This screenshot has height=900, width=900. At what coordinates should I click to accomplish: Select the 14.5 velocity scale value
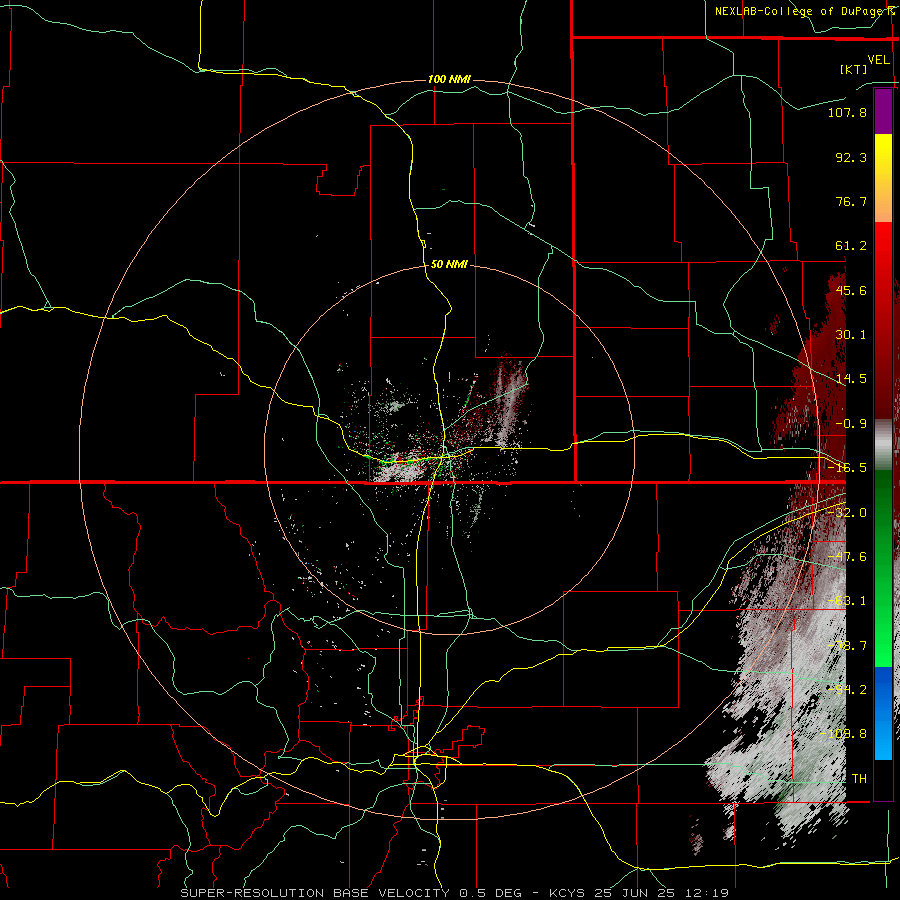pos(851,379)
